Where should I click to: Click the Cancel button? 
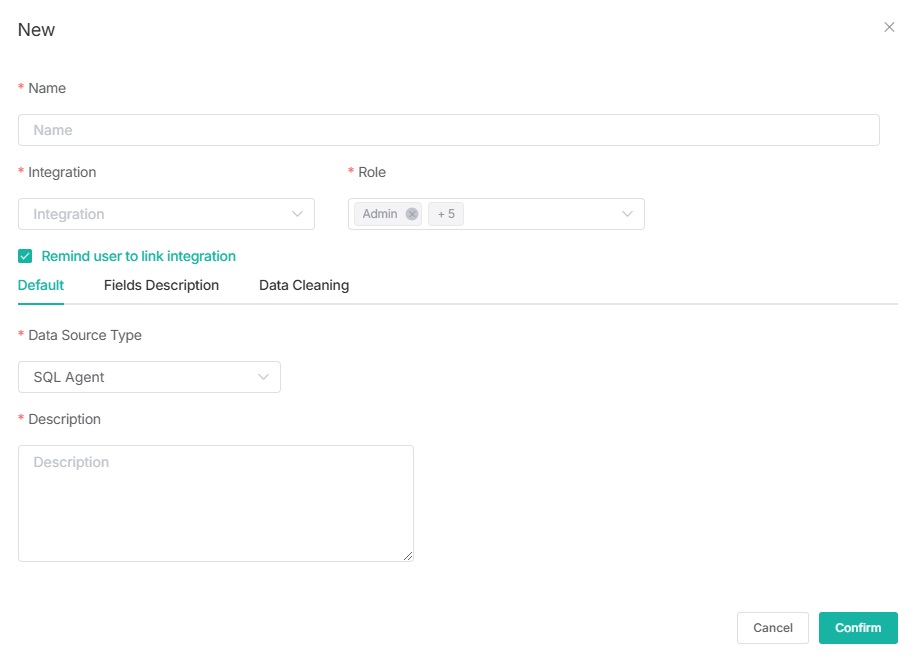pos(772,628)
